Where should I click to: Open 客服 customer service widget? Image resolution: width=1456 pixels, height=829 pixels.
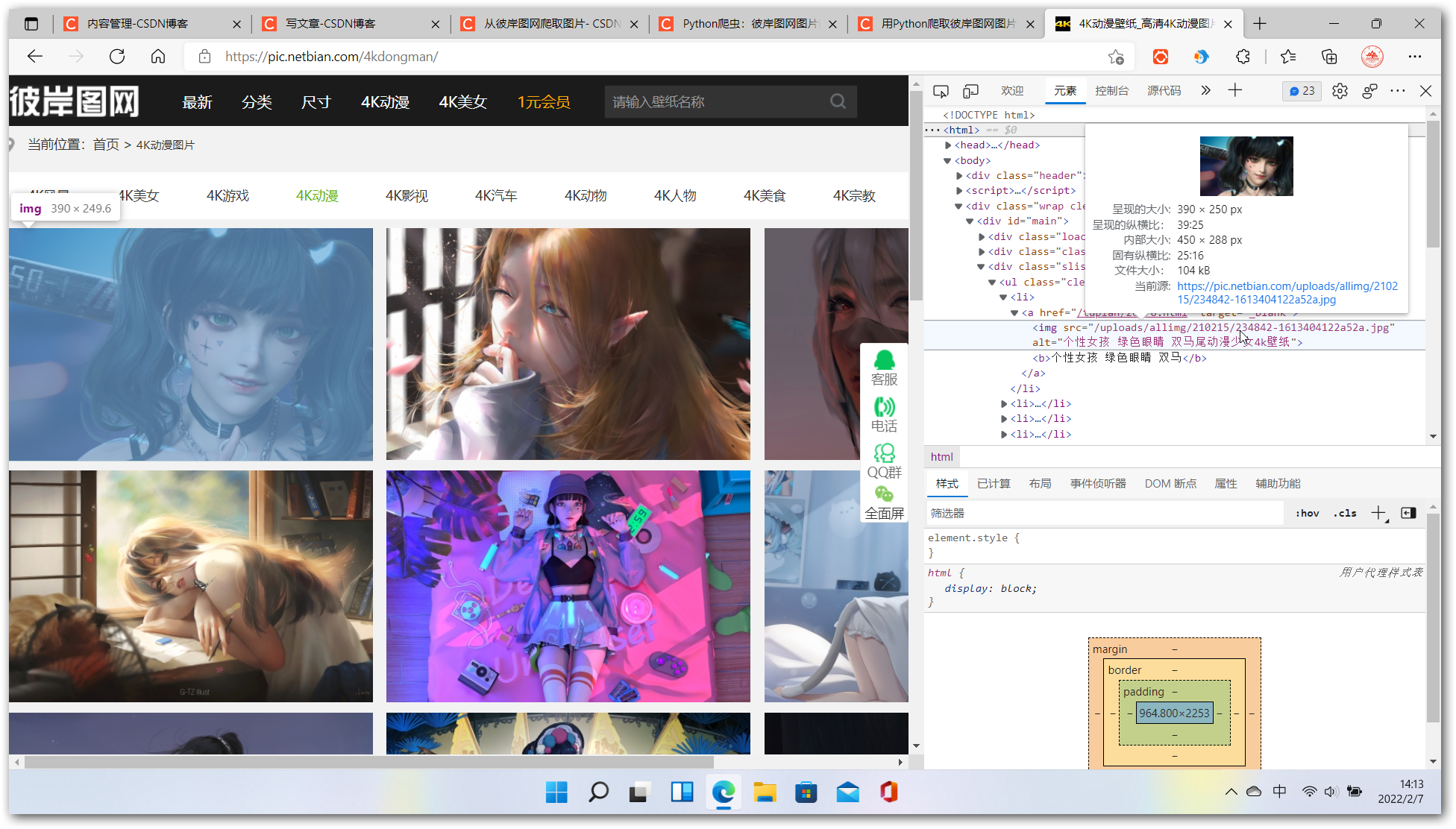pyautogui.click(x=885, y=368)
